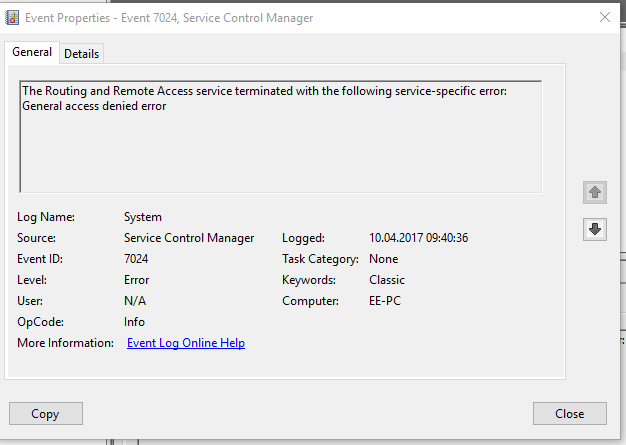
Task: Open the Event Log Online Help link
Action: [186, 343]
